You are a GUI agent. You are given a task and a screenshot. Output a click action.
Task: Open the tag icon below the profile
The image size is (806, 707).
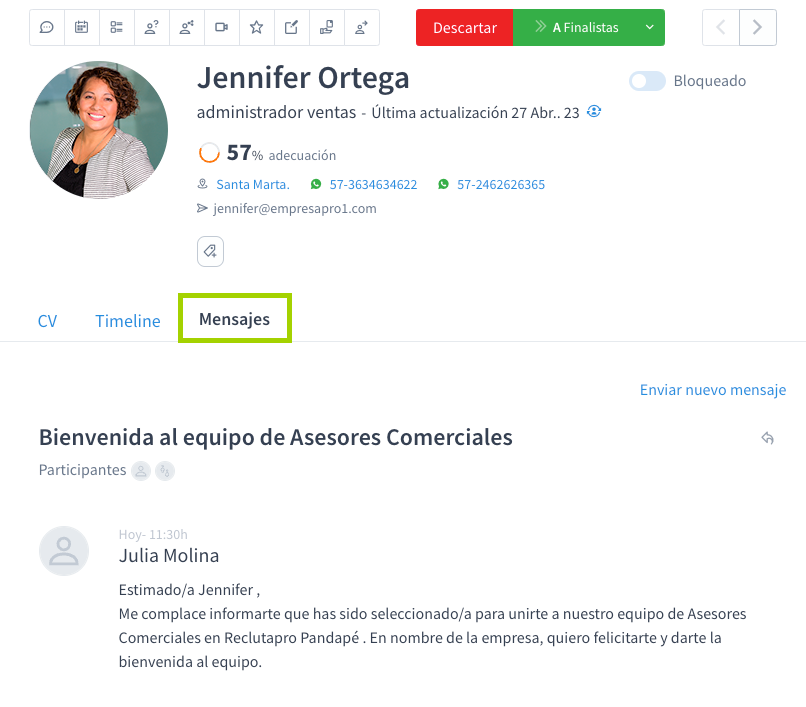pos(210,251)
